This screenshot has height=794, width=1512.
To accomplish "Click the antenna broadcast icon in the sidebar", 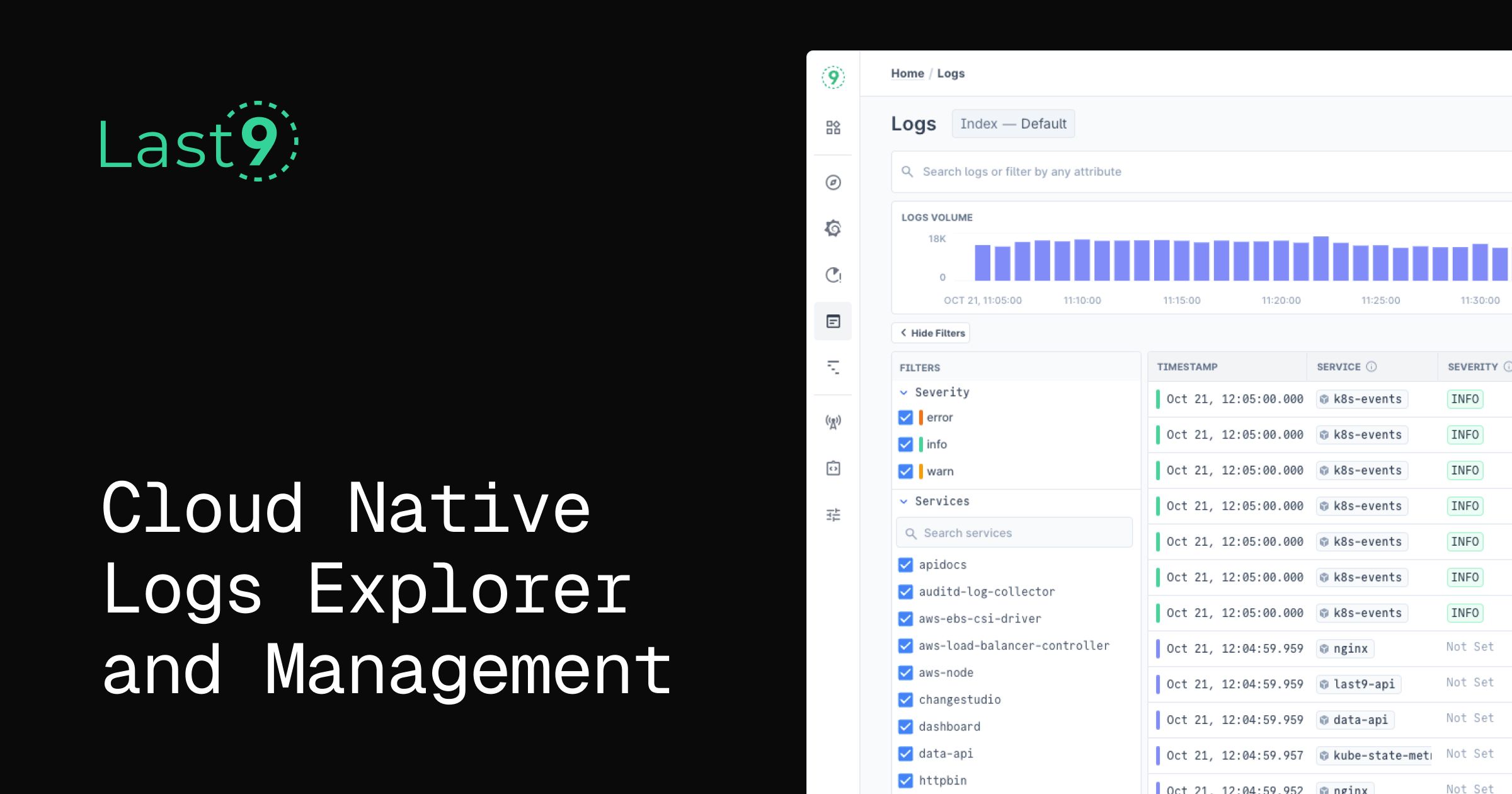I will (x=833, y=421).
